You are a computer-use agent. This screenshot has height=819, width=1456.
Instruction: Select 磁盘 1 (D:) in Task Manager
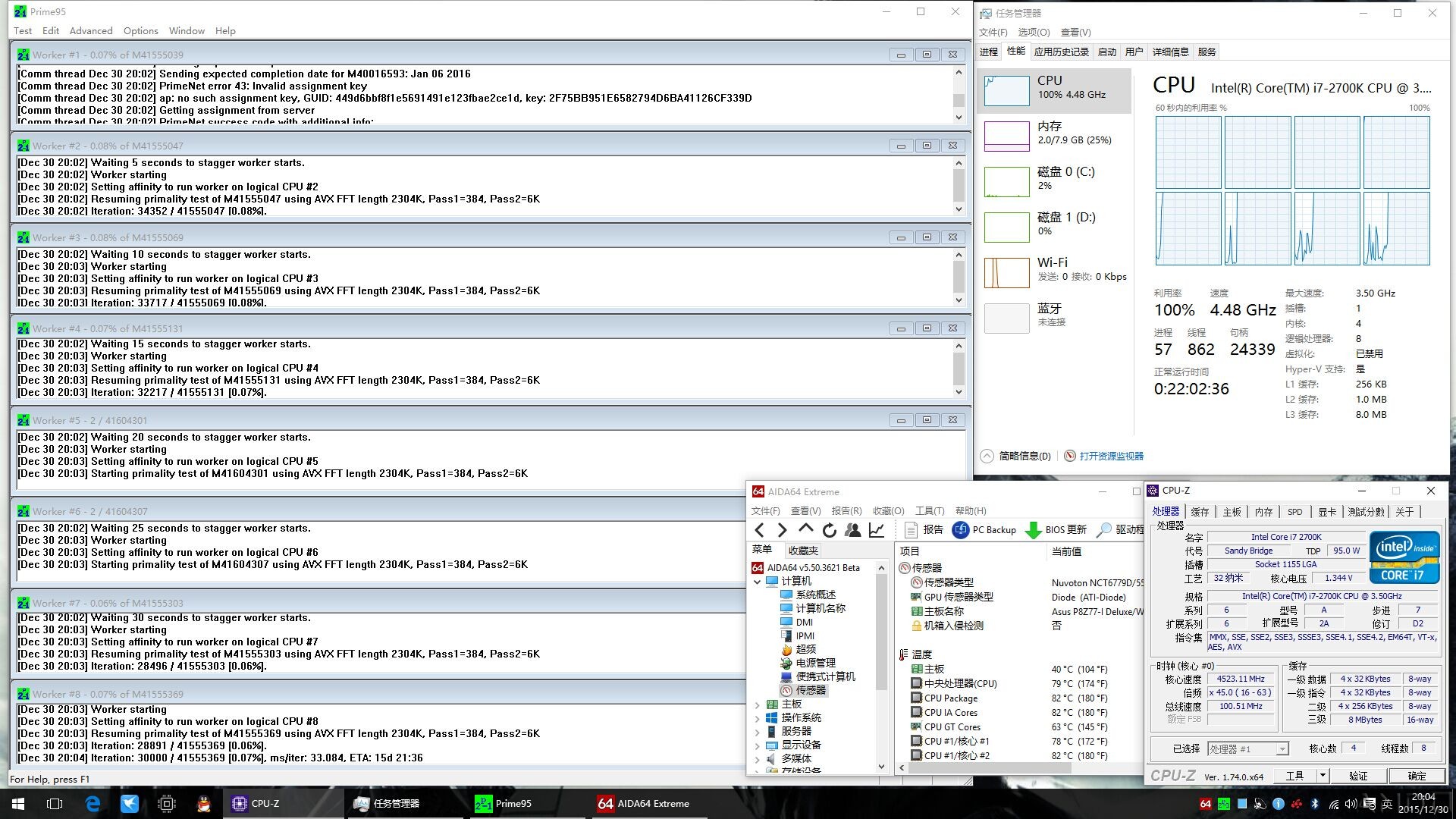click(1054, 227)
